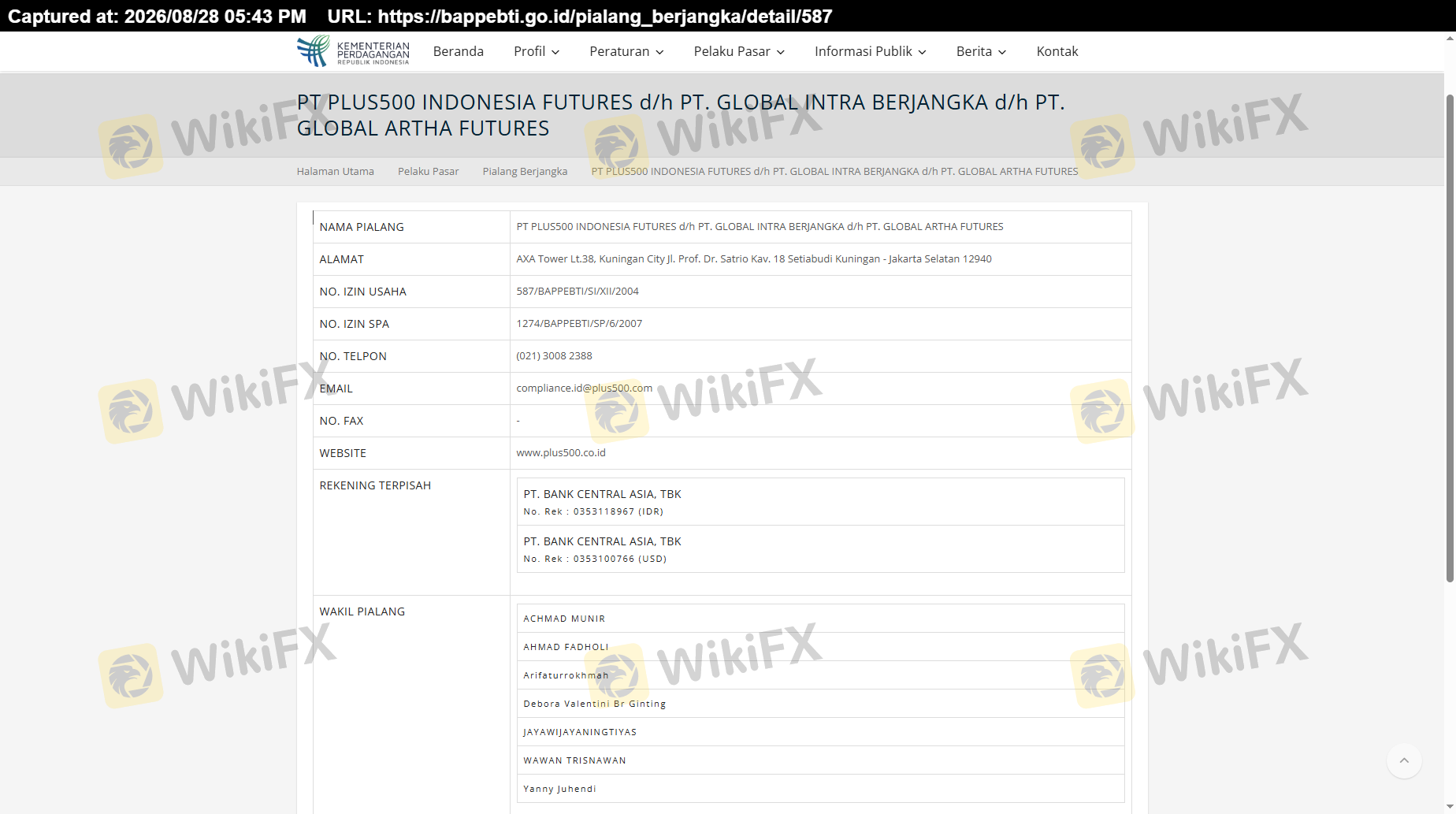
Task: Click the REKENING TERPISAH label
Action: tap(375, 485)
